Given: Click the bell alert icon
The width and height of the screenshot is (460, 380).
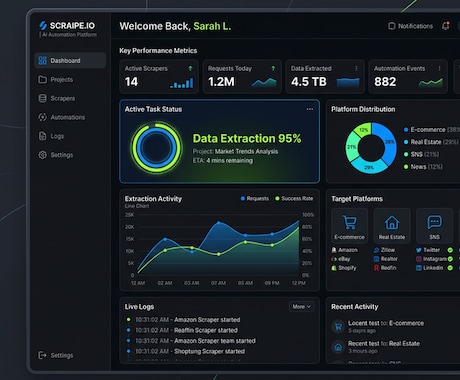Looking at the screenshot, I should tap(446, 26).
